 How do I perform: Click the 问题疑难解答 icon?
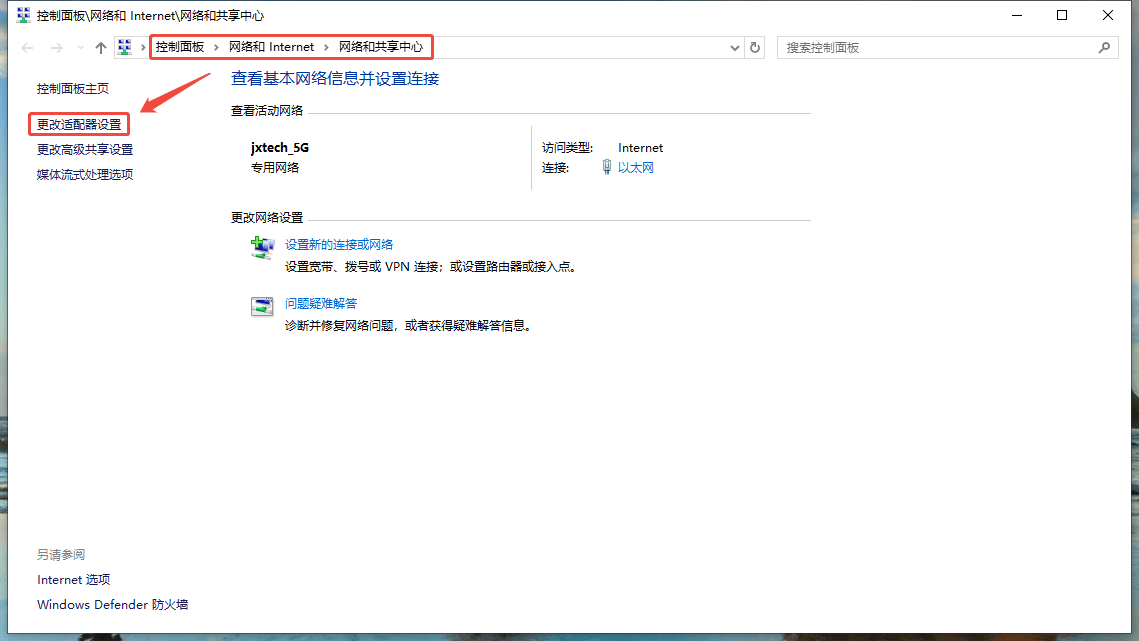(262, 307)
